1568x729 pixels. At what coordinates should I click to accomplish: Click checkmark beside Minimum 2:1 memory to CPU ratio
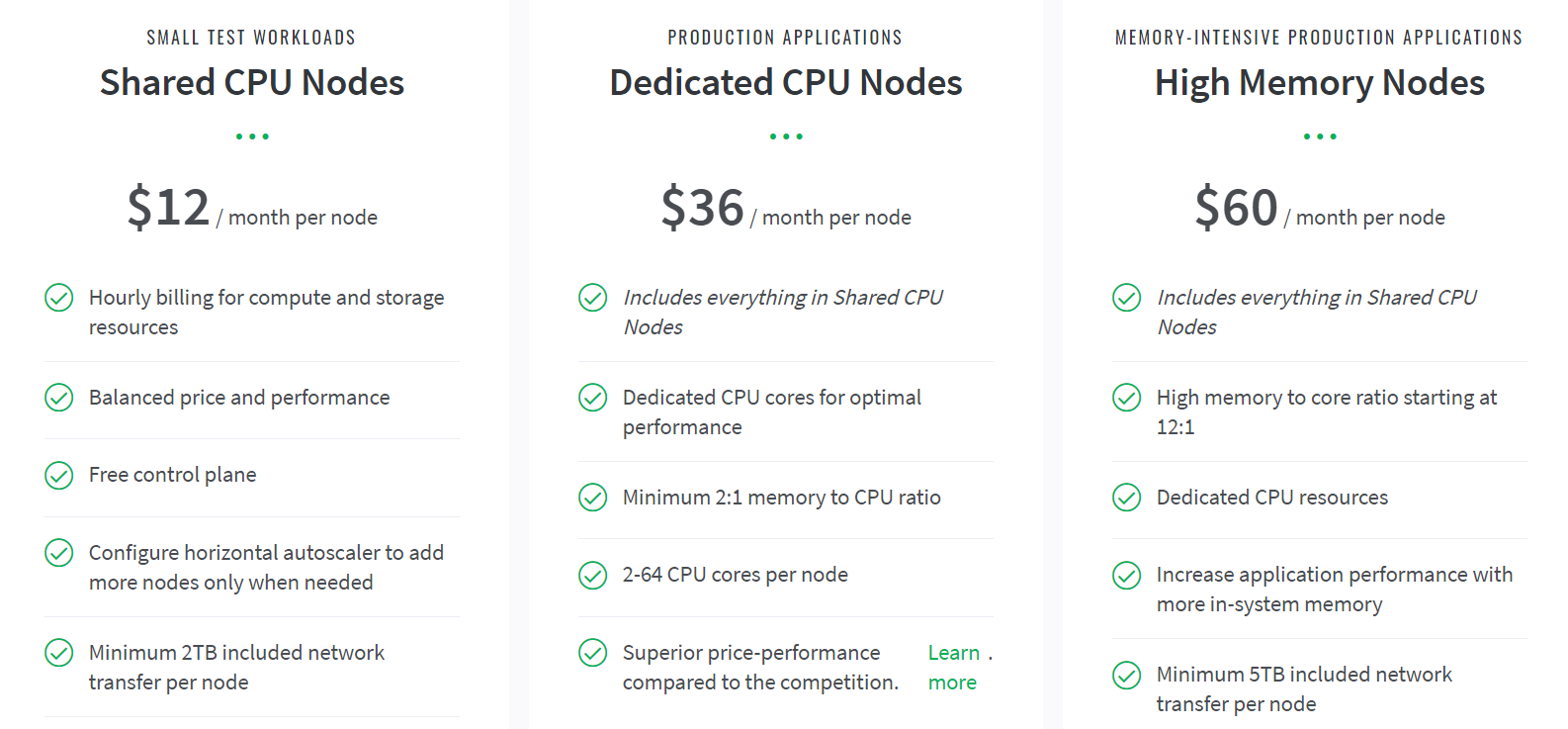coord(593,497)
